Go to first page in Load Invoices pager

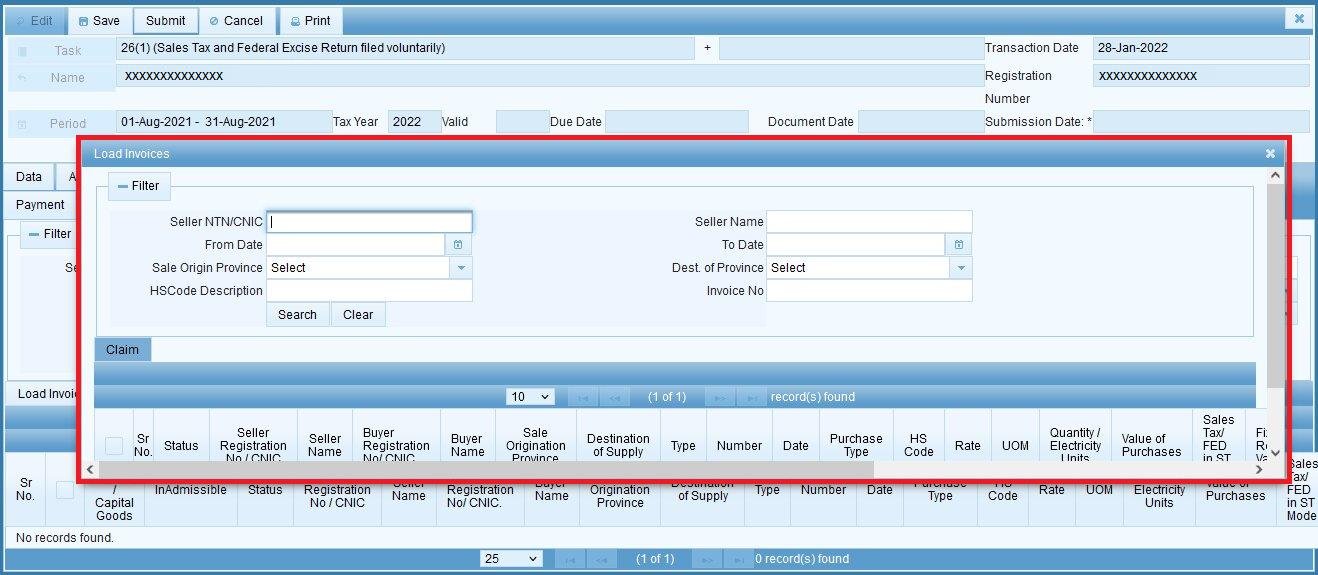pyautogui.click(x=583, y=397)
